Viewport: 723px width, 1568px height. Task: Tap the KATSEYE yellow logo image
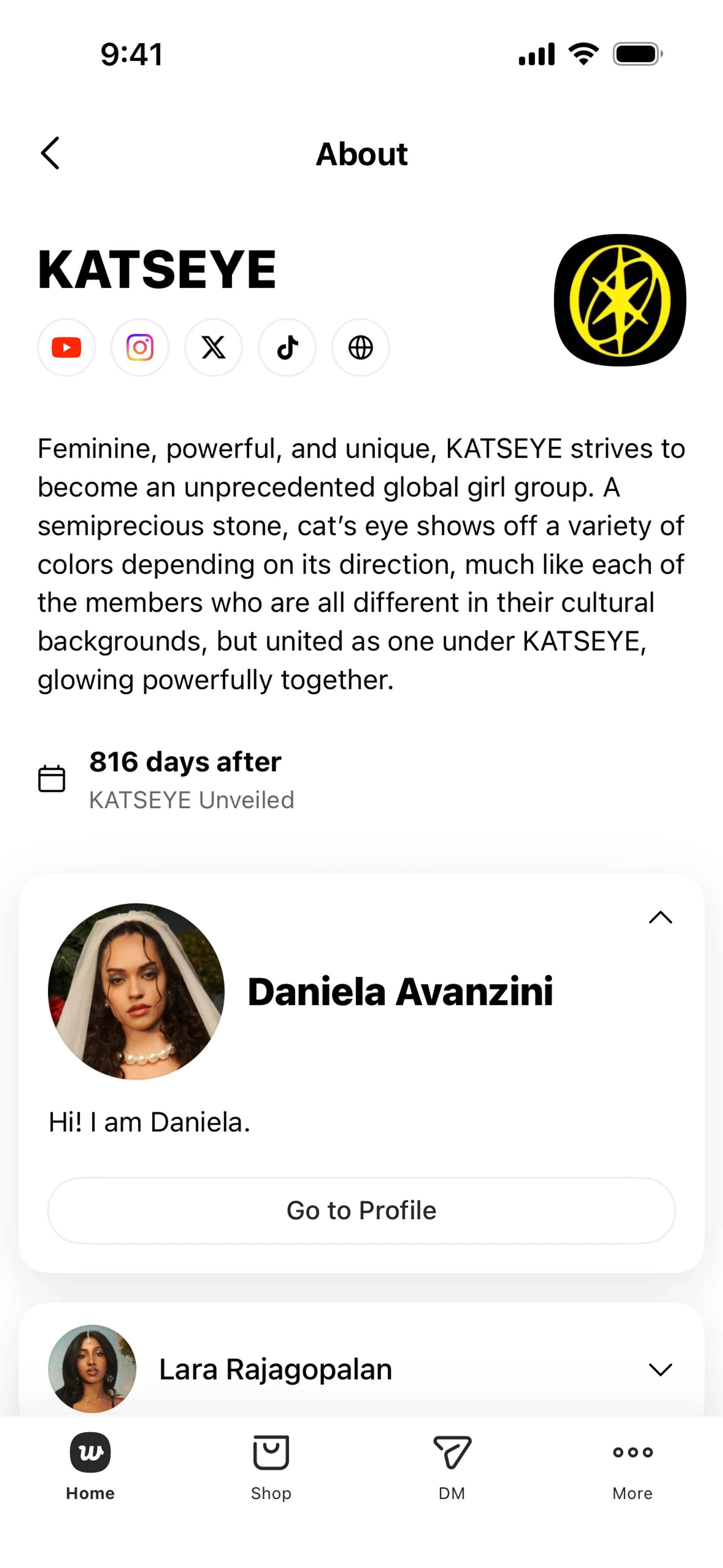[x=619, y=300]
